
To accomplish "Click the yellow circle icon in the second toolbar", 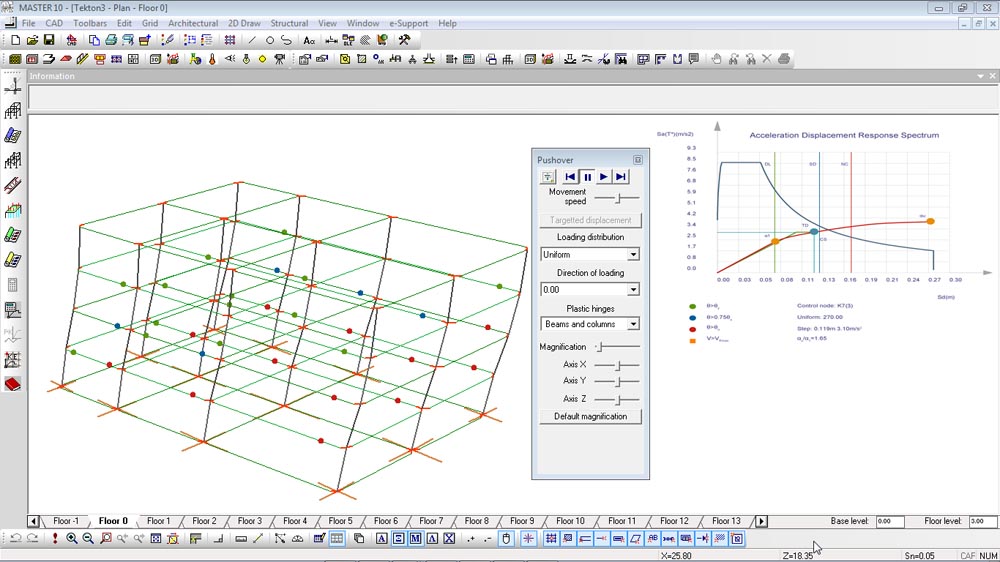I will pos(262,59).
